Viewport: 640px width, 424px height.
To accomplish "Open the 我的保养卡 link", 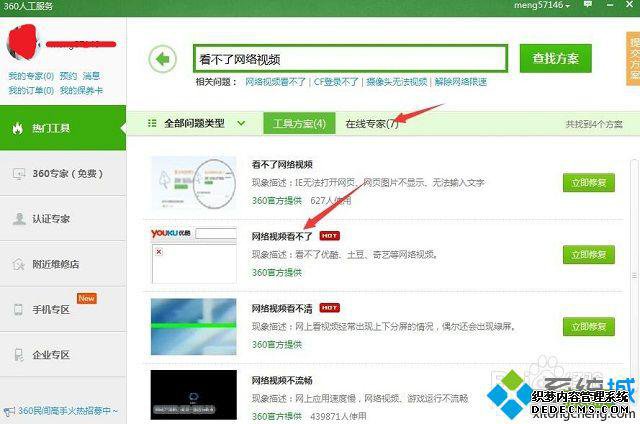I will [81, 90].
